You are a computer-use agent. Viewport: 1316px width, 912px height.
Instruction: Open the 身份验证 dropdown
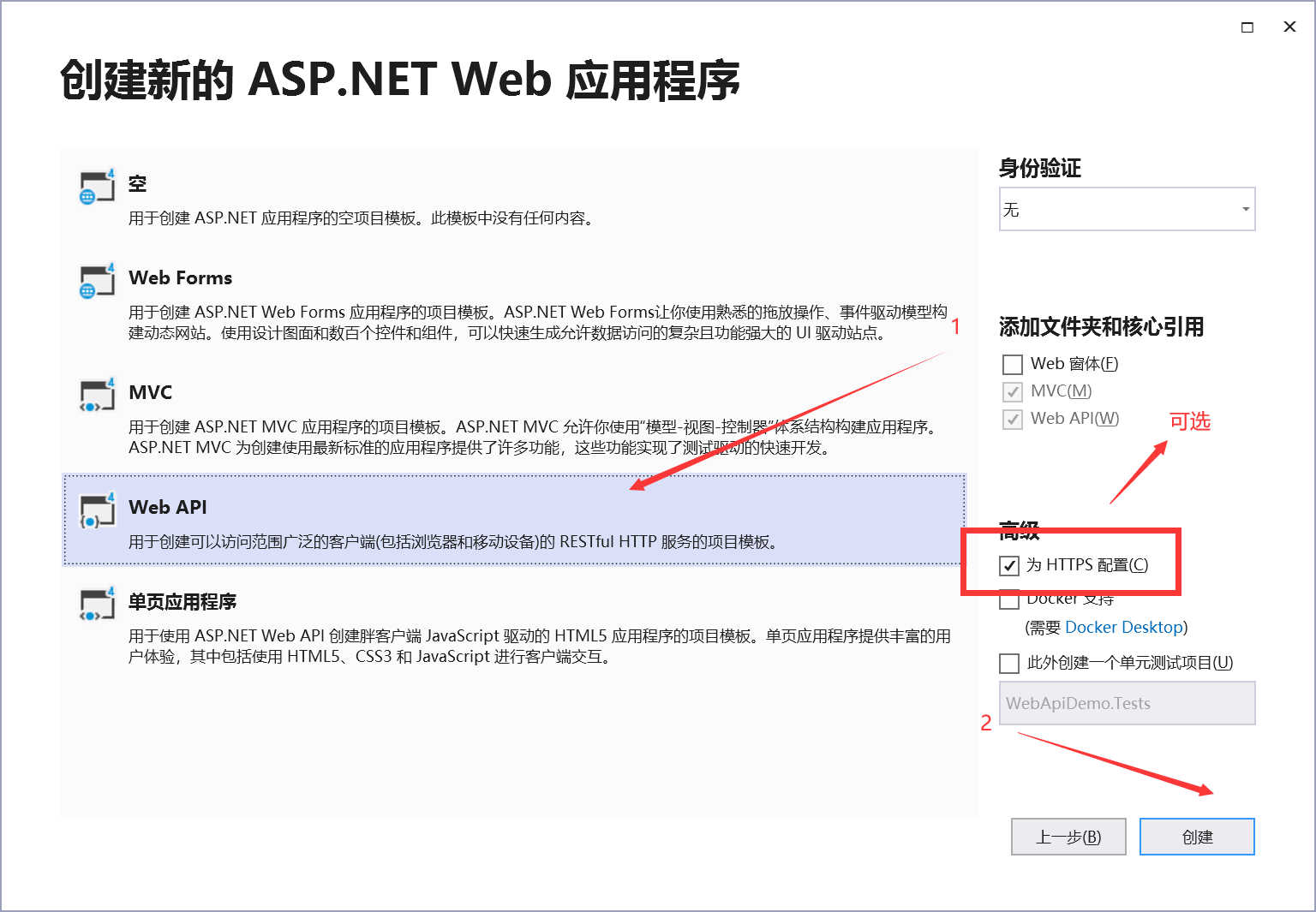pyautogui.click(x=1128, y=209)
